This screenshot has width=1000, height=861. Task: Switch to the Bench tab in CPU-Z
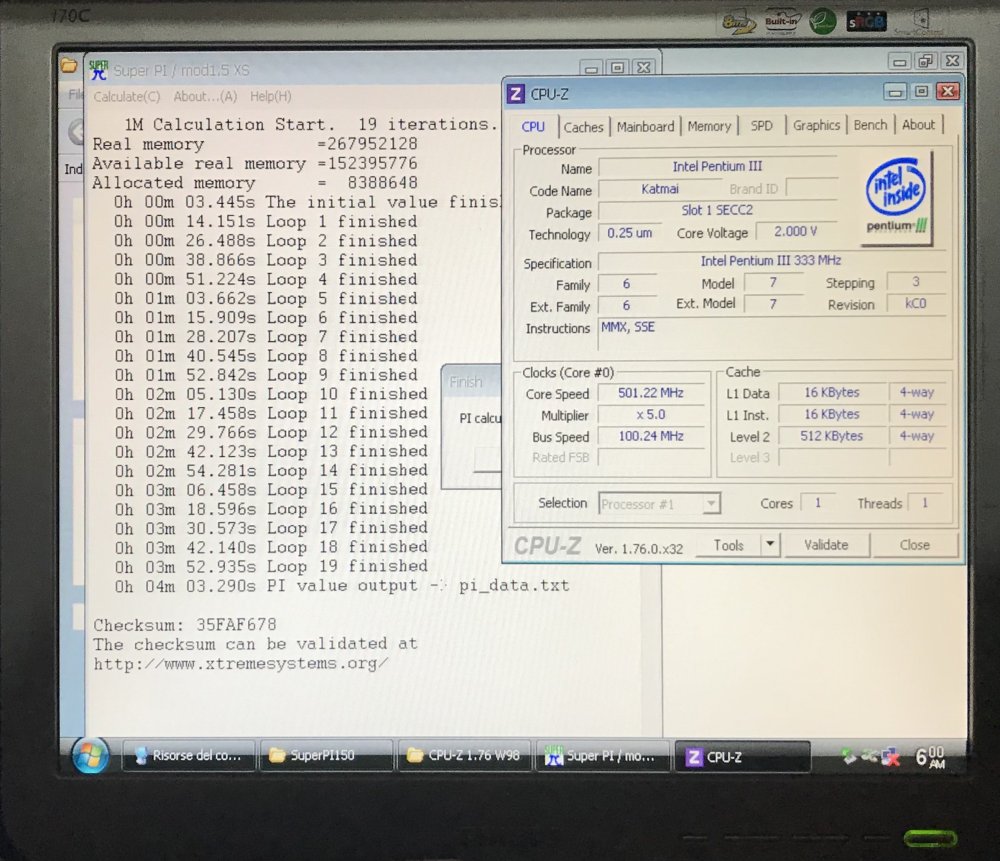tap(870, 126)
